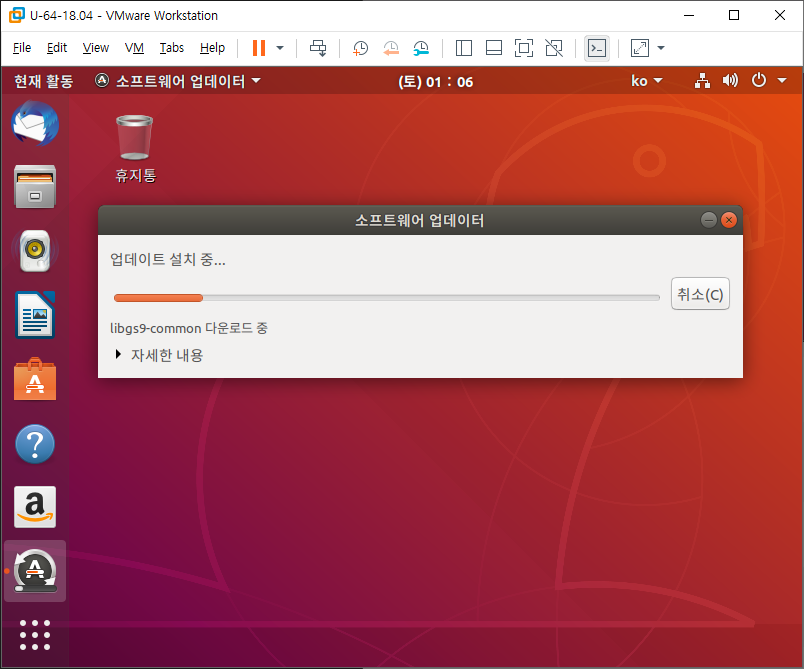
Task: Open the ko input source menu
Action: pos(647,81)
